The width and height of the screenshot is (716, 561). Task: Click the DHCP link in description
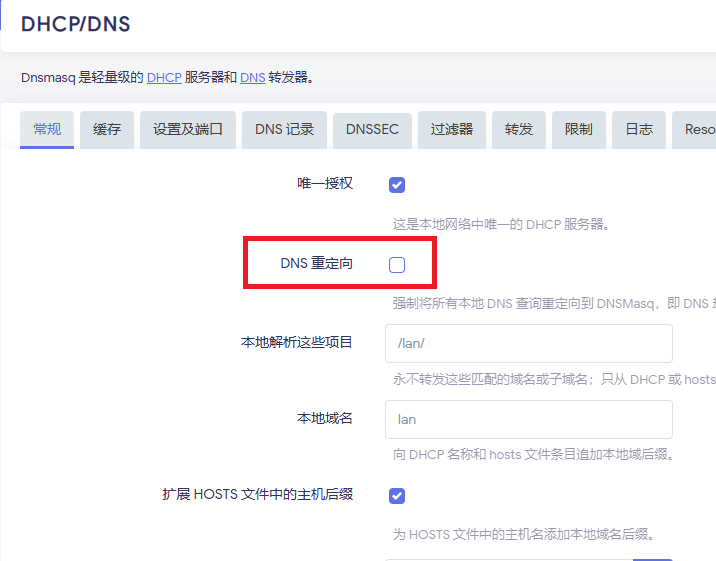[164, 77]
